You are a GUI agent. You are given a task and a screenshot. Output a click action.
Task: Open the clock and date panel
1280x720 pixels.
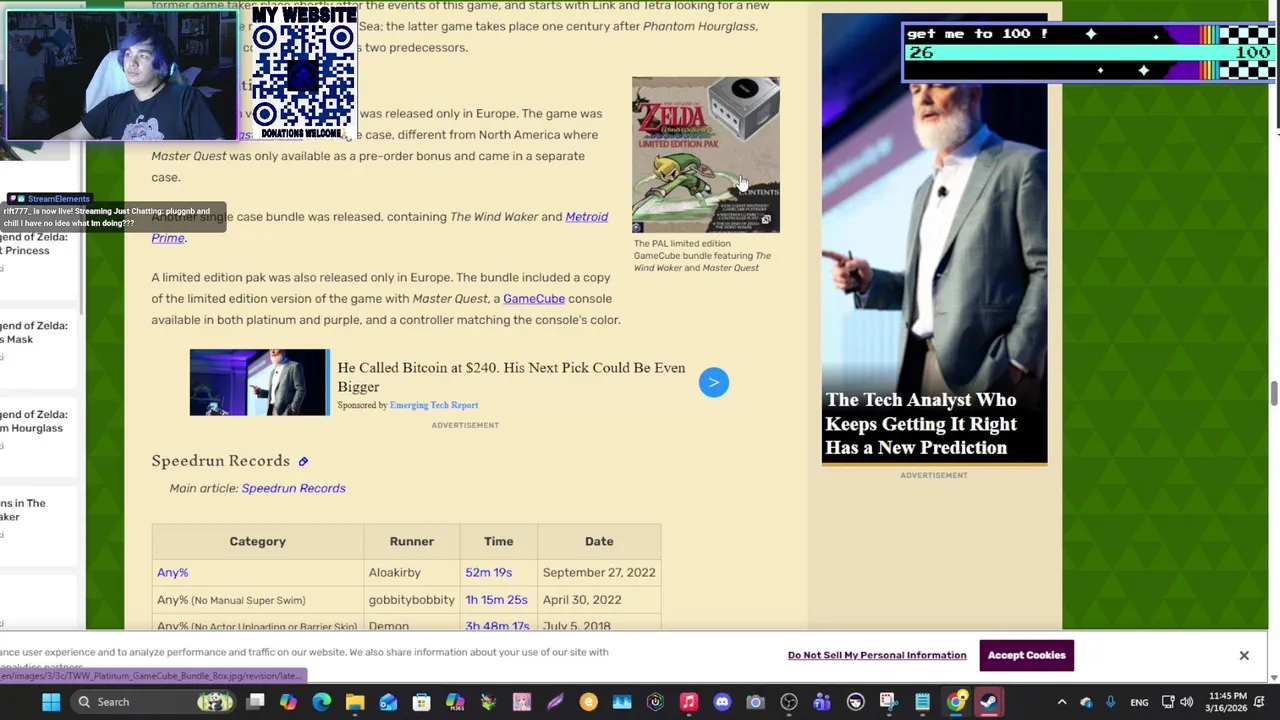pyautogui.click(x=1227, y=702)
